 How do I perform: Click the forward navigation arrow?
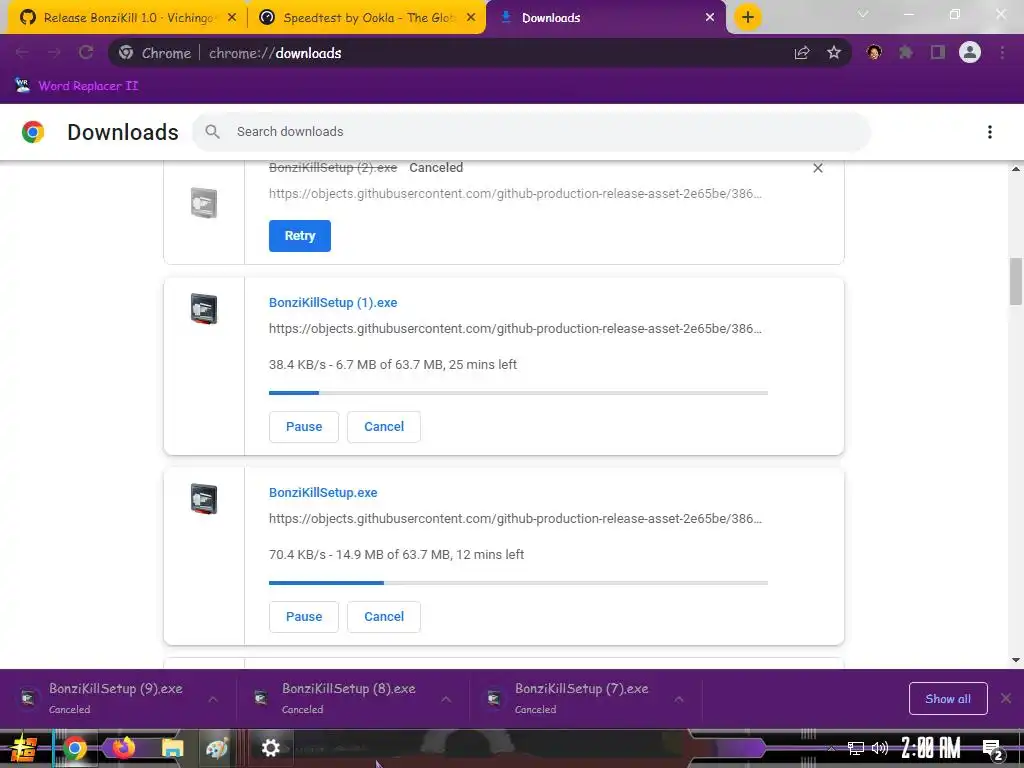pyautogui.click(x=54, y=53)
